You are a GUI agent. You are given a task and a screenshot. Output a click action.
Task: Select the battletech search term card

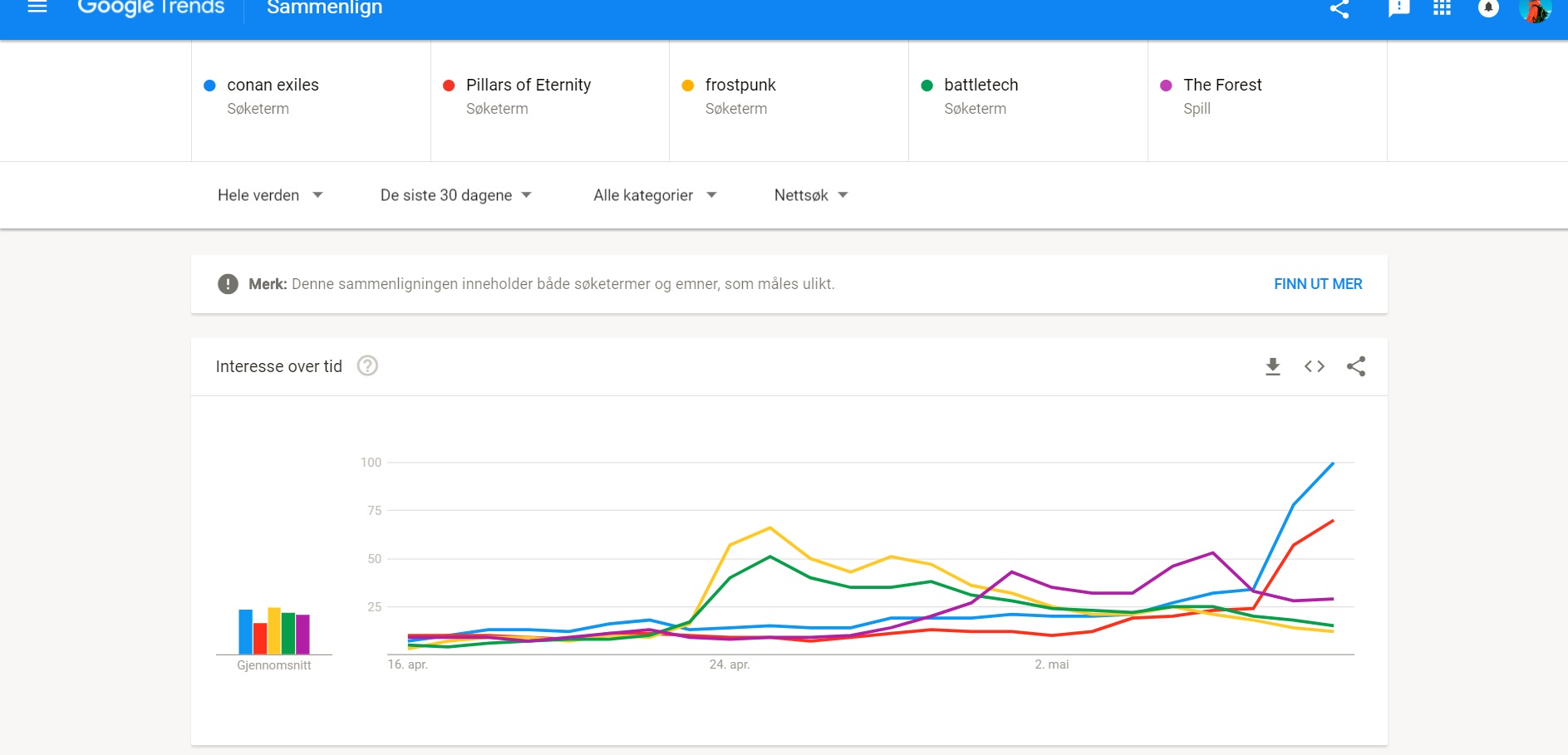coord(1028,101)
